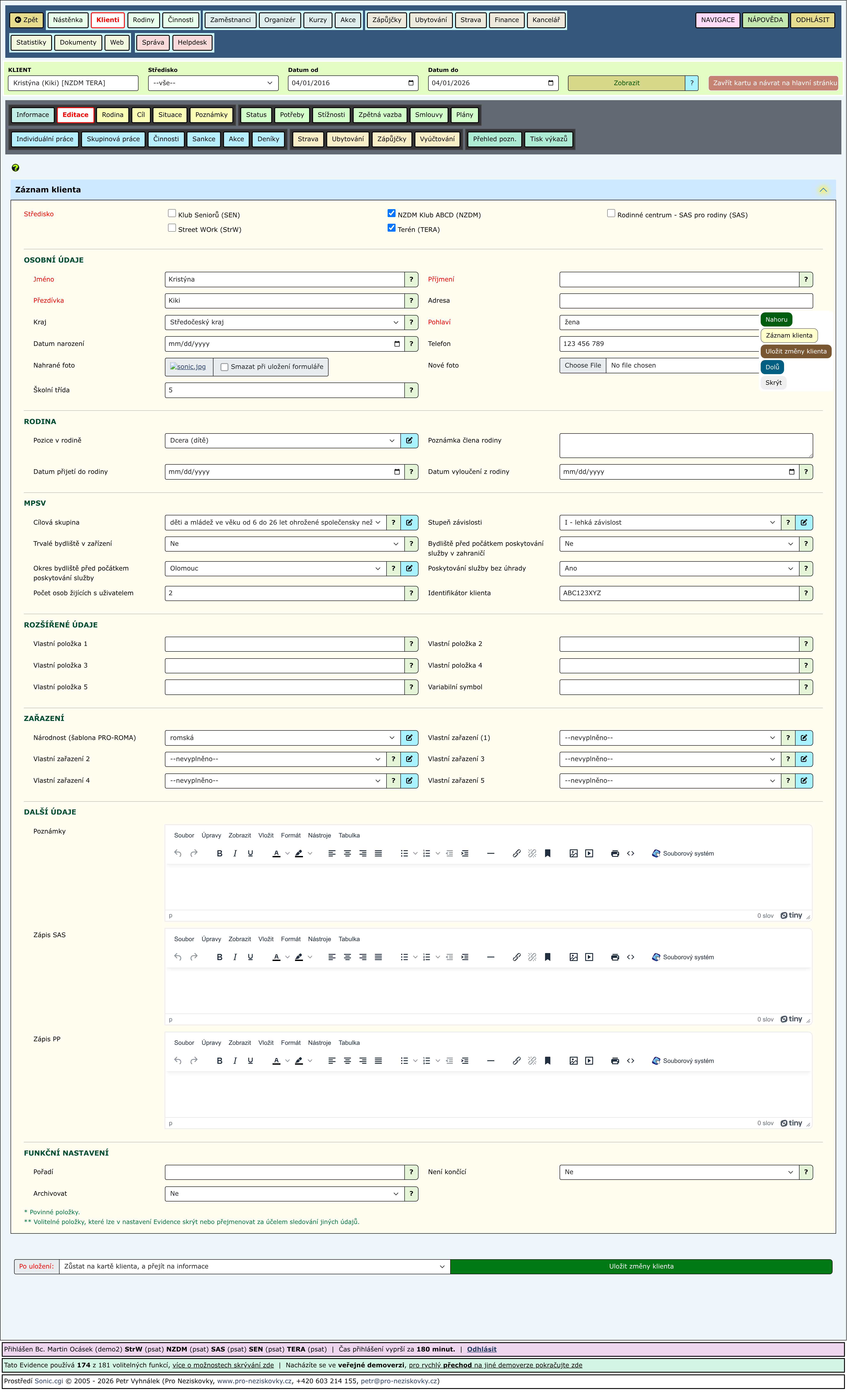848x1400 pixels.
Task: Click the insert image icon in Zápis SAS editor
Action: [x=574, y=957]
